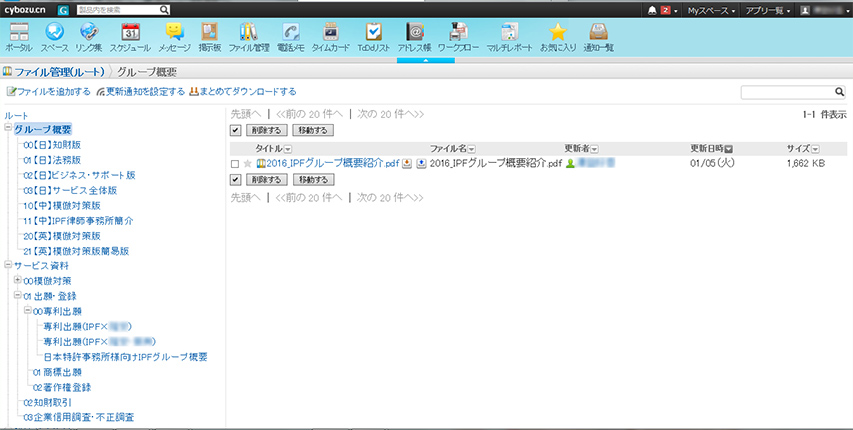Open the タイムカード icon

tap(330, 32)
